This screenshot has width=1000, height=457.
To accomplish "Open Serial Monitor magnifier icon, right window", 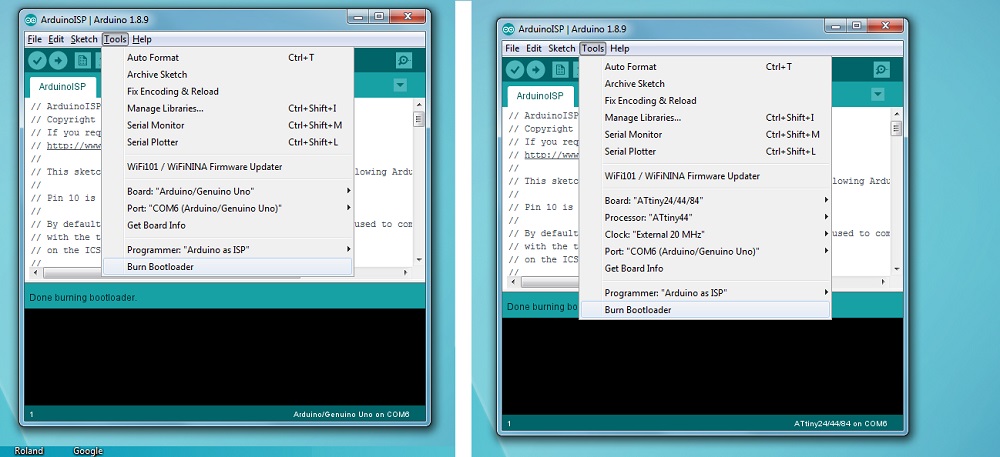I will [881, 69].
